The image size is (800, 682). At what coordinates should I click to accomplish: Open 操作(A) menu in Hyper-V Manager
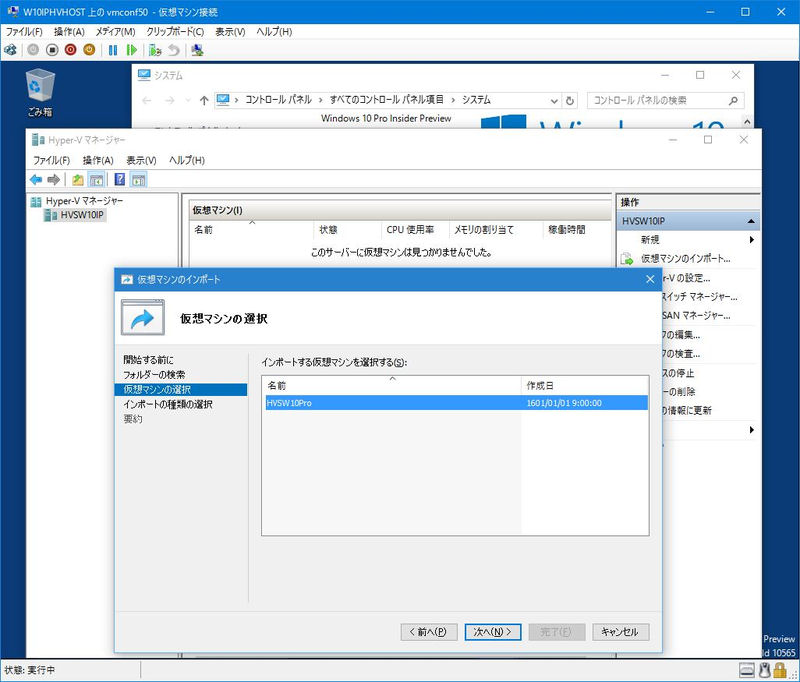click(98, 160)
